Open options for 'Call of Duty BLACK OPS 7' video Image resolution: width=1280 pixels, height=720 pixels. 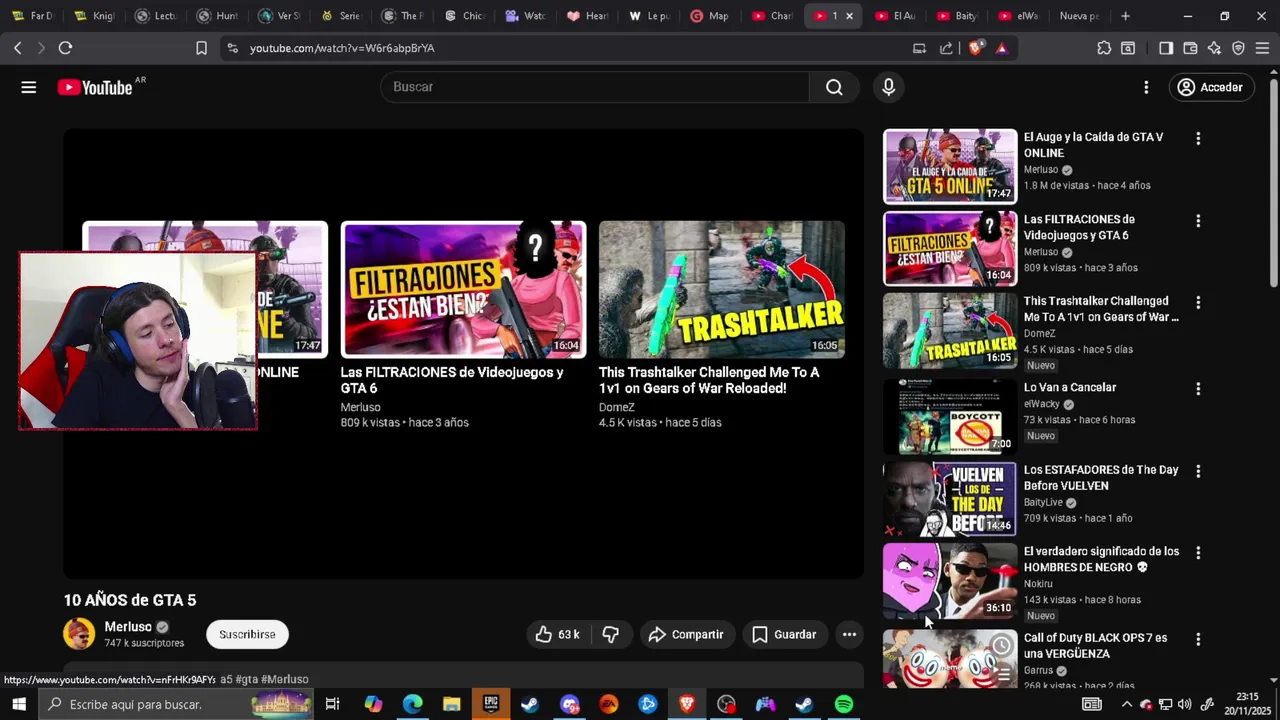pos(1198,639)
